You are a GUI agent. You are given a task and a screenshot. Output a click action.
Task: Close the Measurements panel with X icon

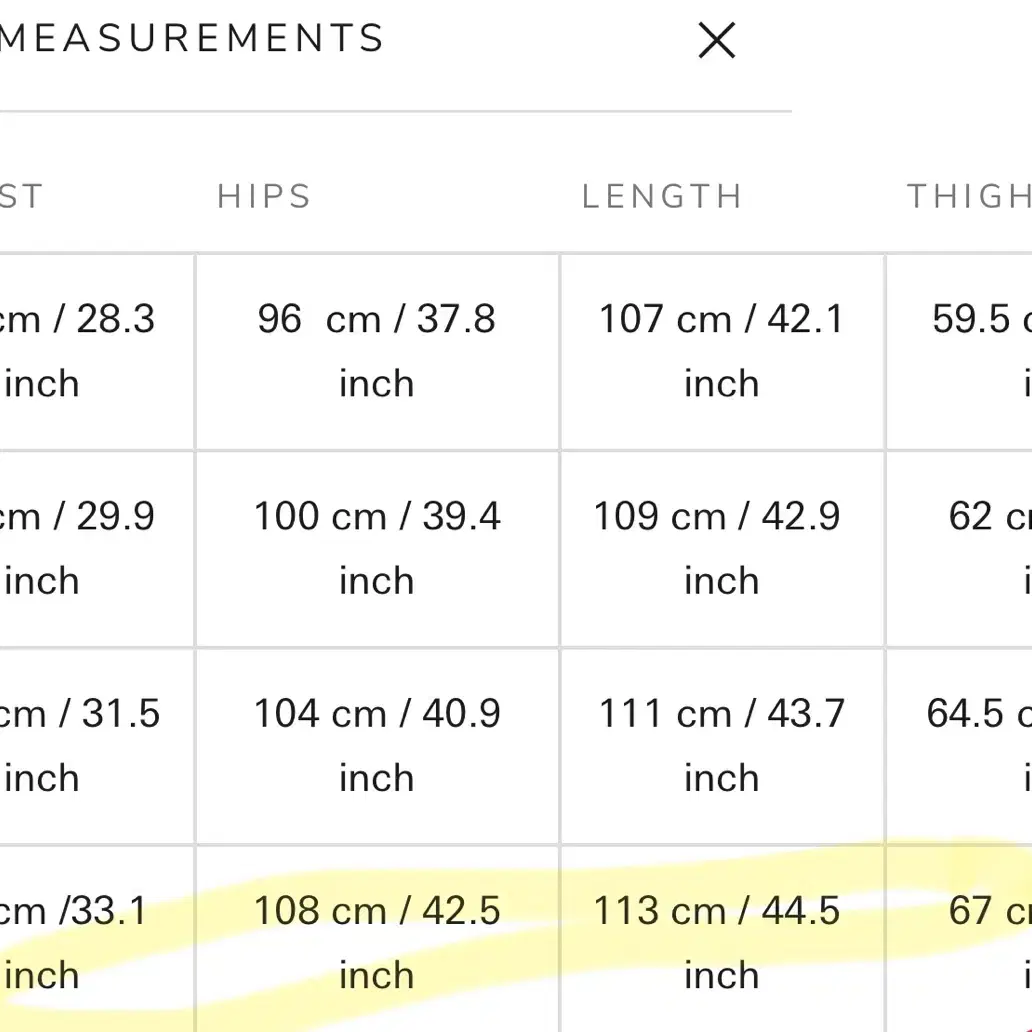[x=716, y=41]
